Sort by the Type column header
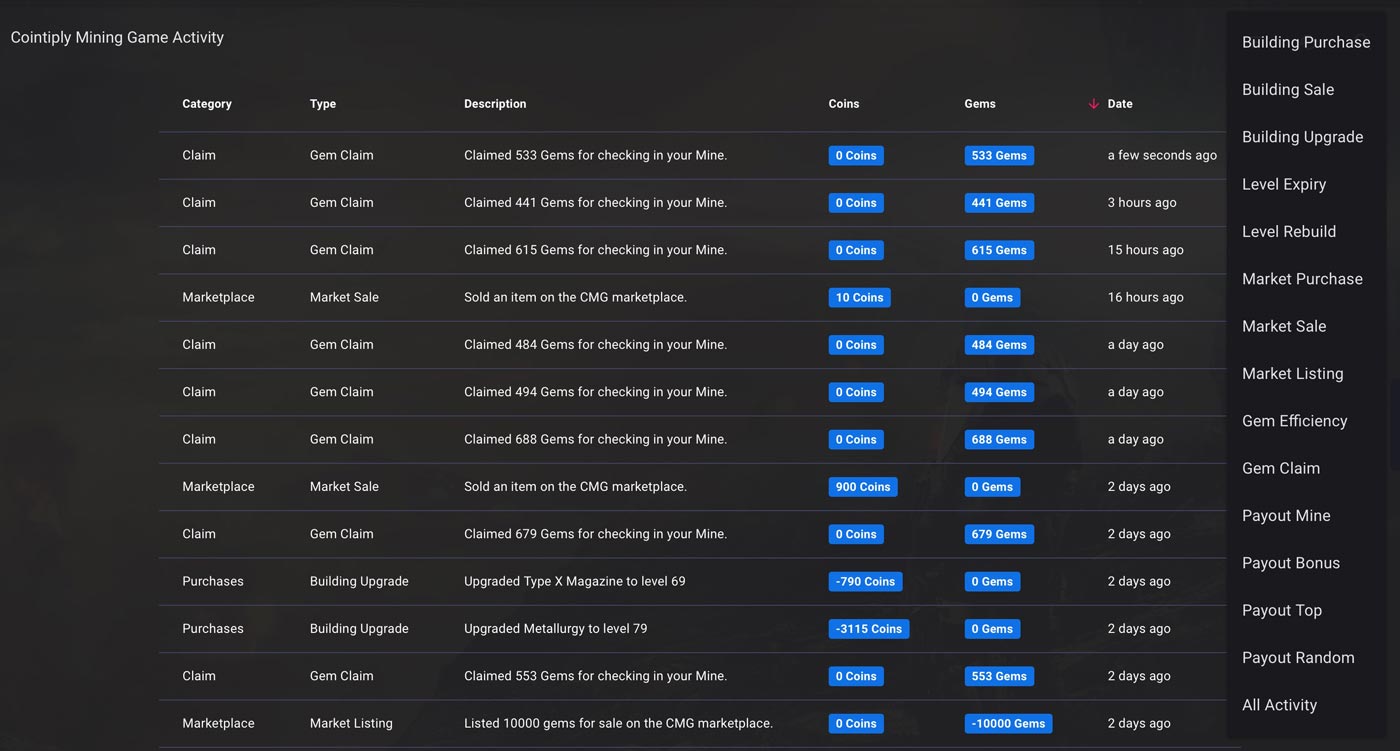This screenshot has width=1400, height=751. (x=323, y=104)
